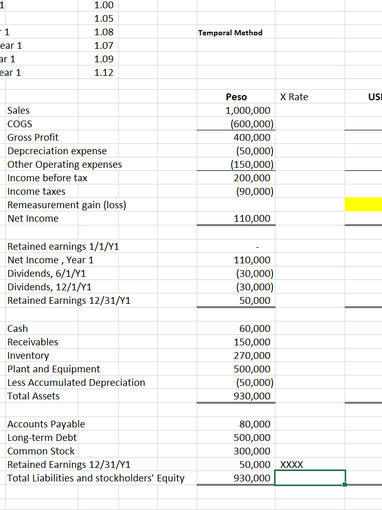Viewport: 382px width, 510px height.
Task: Select the Sales amount 1,000,000 cell
Action: coord(236,110)
